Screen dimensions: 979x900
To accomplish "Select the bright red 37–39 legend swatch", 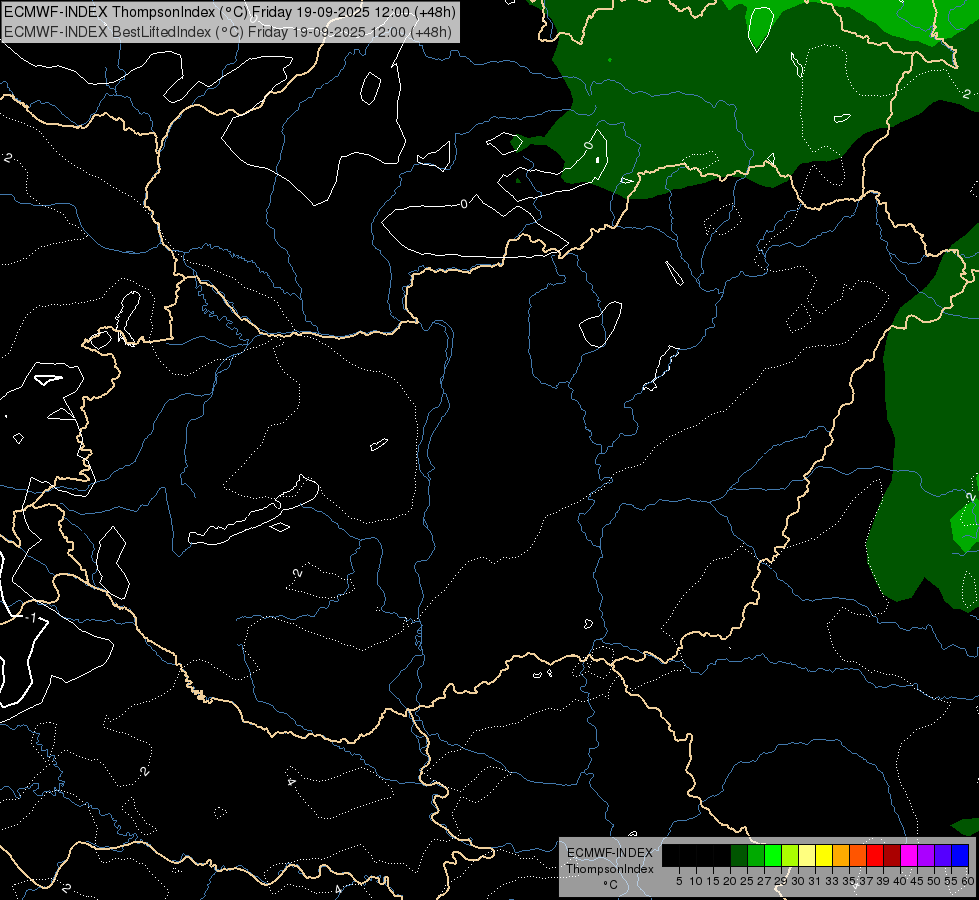I will [x=875, y=855].
